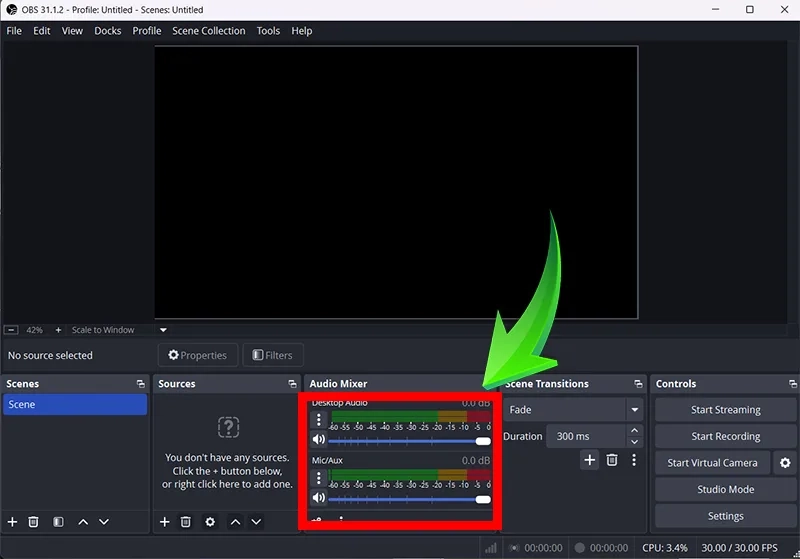The width and height of the screenshot is (800, 559).
Task: Open the Docks menu
Action: [107, 31]
